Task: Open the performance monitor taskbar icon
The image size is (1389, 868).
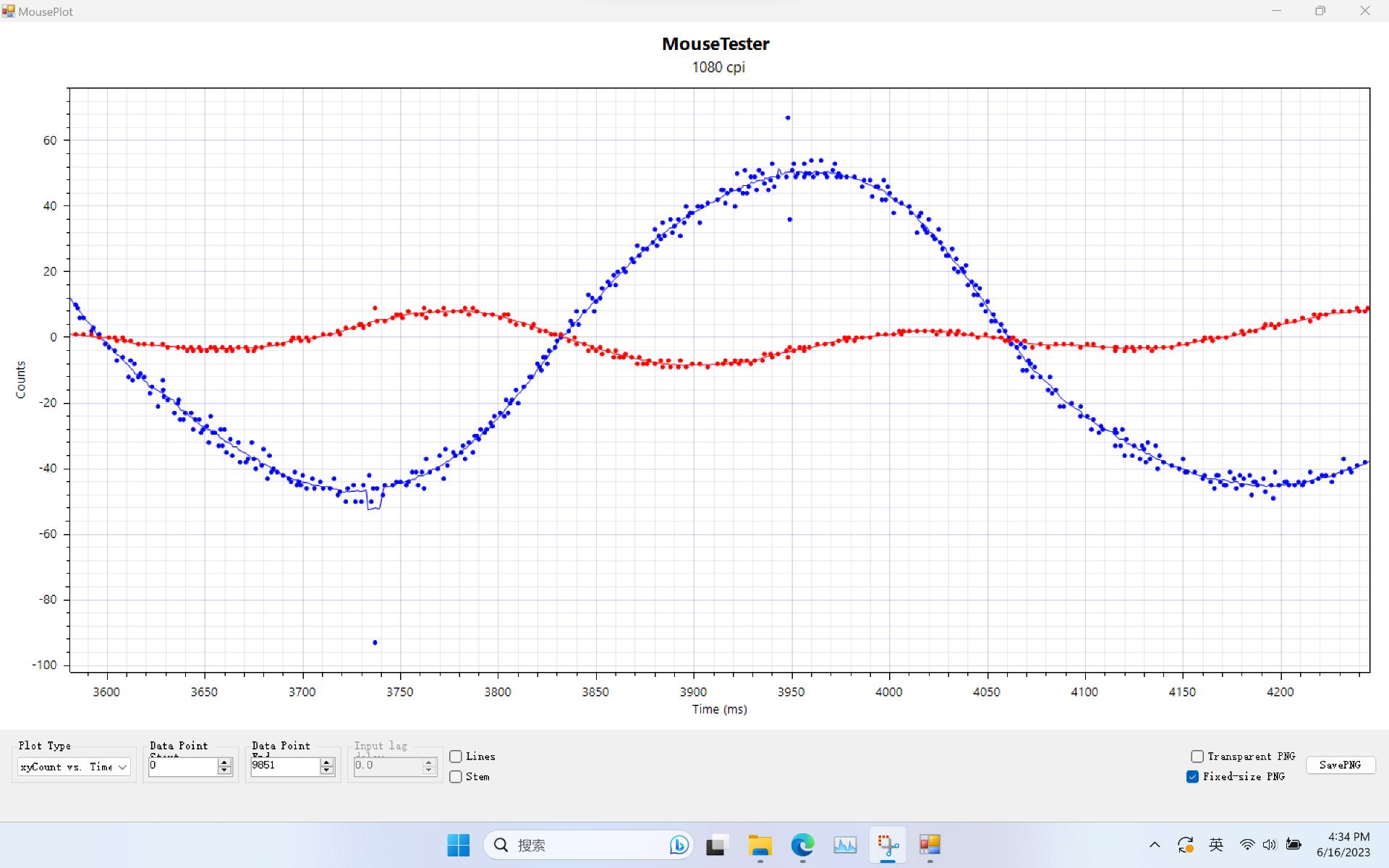Action: click(x=845, y=845)
